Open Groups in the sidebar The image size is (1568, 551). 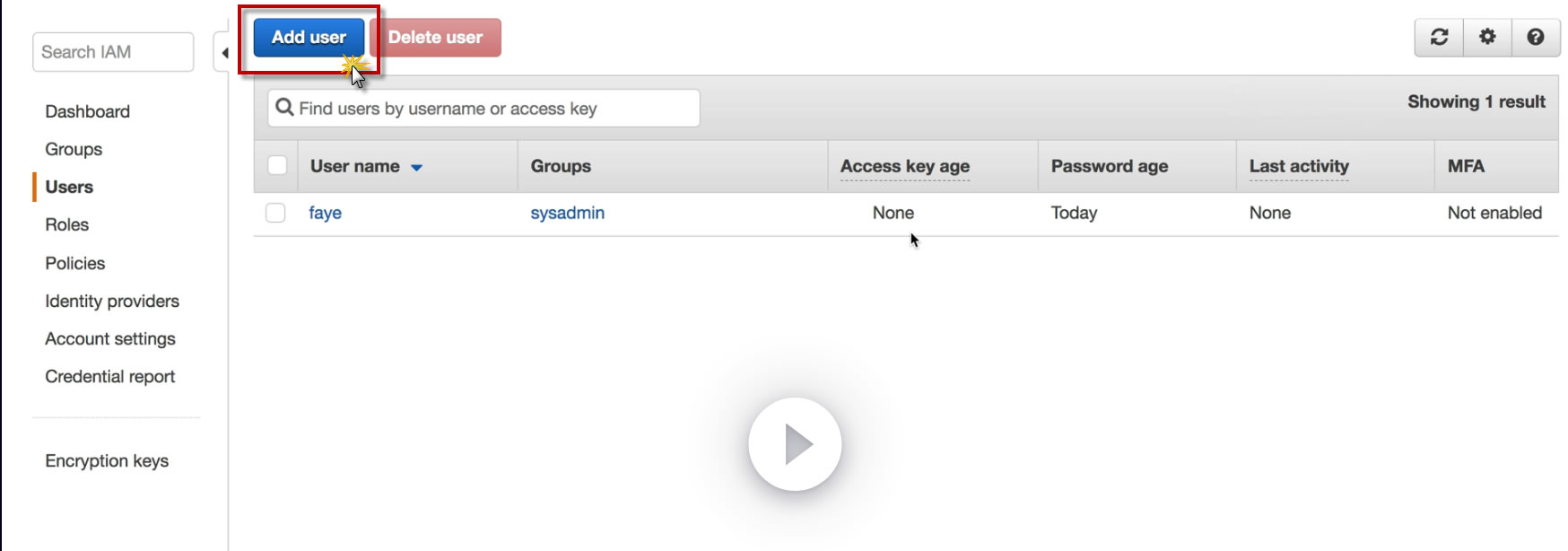74,149
